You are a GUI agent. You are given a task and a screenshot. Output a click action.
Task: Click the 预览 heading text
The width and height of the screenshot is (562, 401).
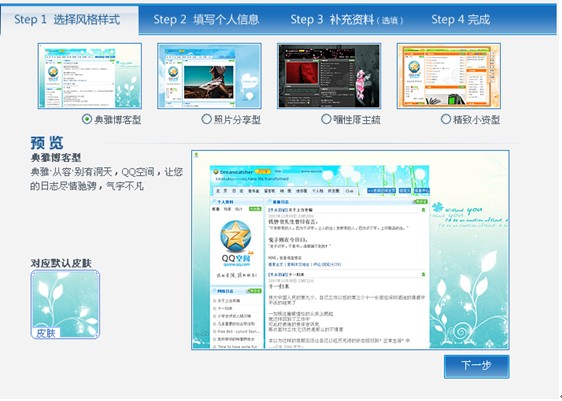(47, 143)
